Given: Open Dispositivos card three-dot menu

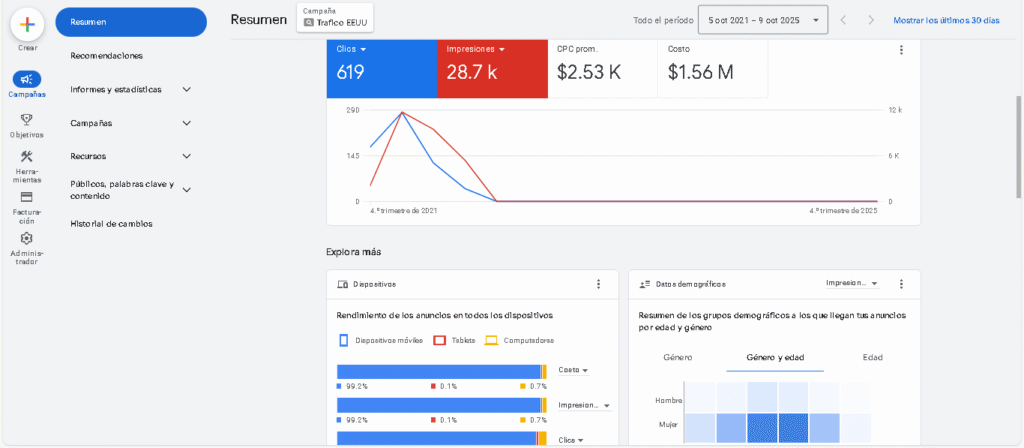Looking at the screenshot, I should [x=598, y=284].
